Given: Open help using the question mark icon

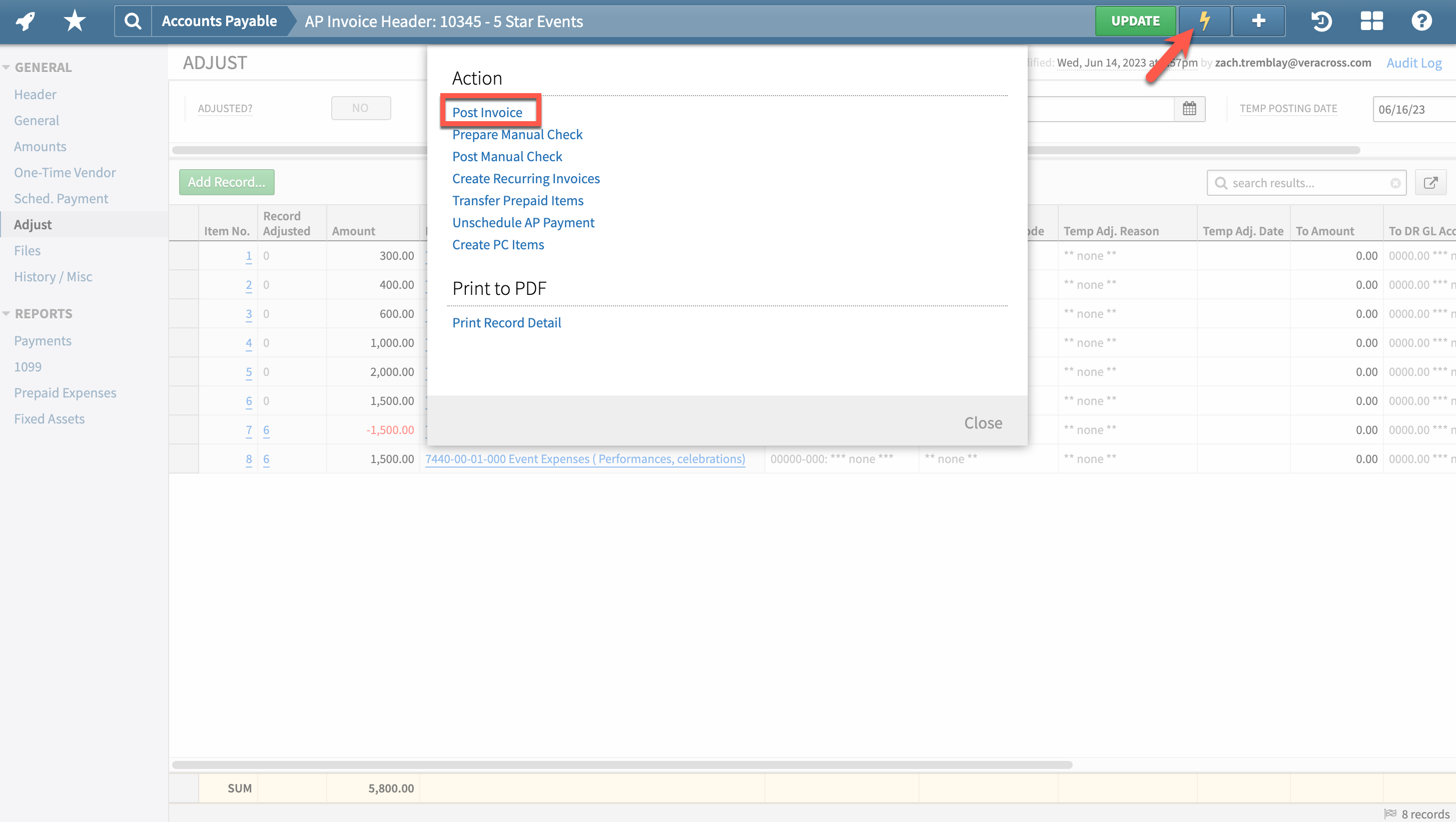Looking at the screenshot, I should point(1422,21).
